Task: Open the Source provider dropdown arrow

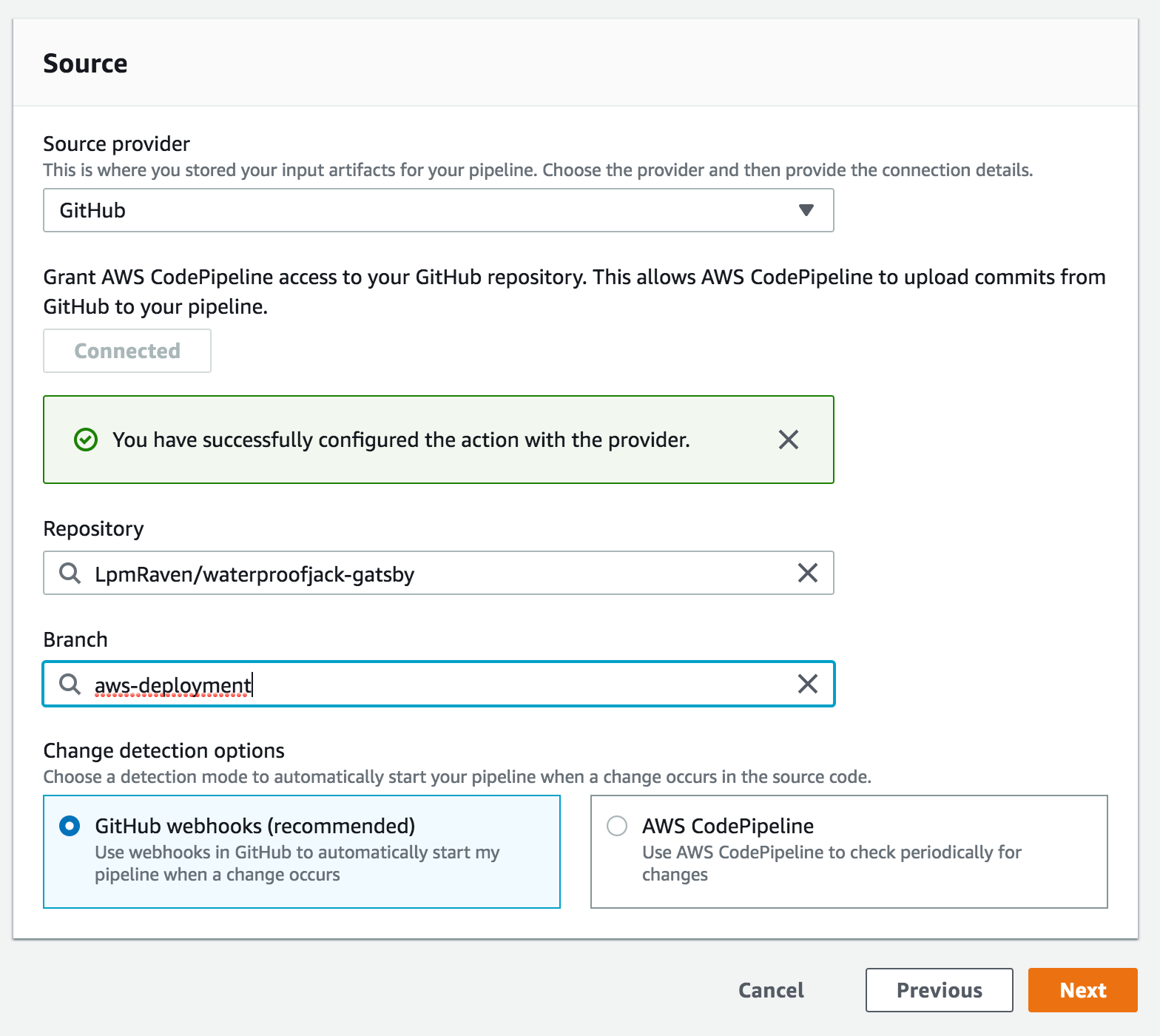Action: 806,210
